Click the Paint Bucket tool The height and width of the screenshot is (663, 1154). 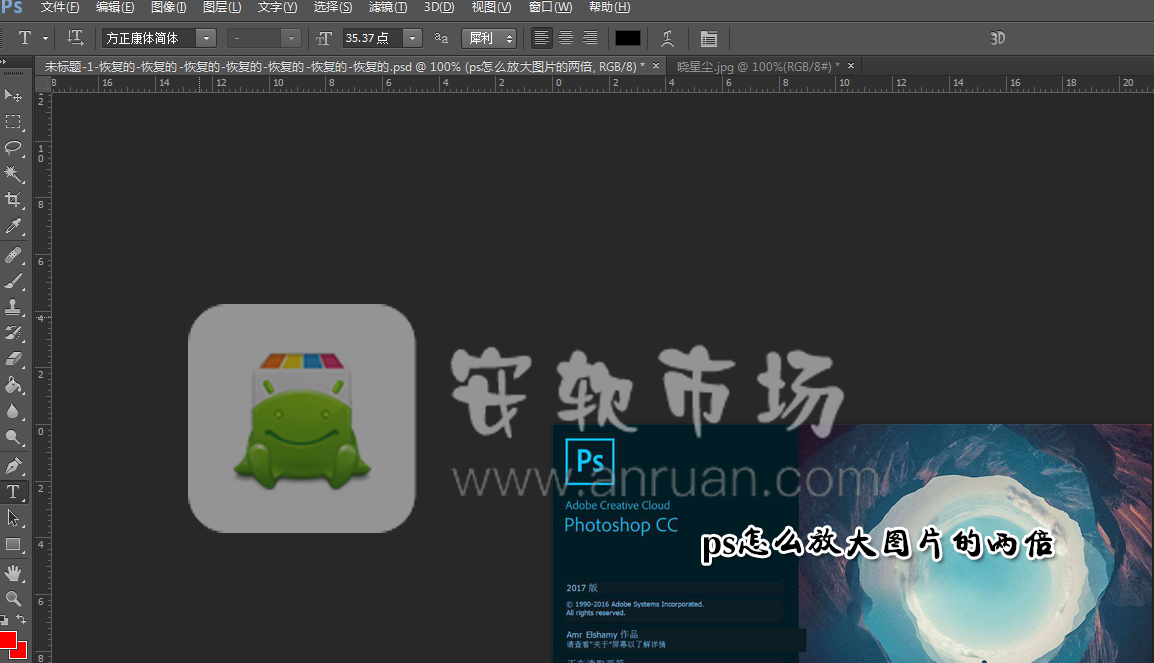pyautogui.click(x=13, y=385)
